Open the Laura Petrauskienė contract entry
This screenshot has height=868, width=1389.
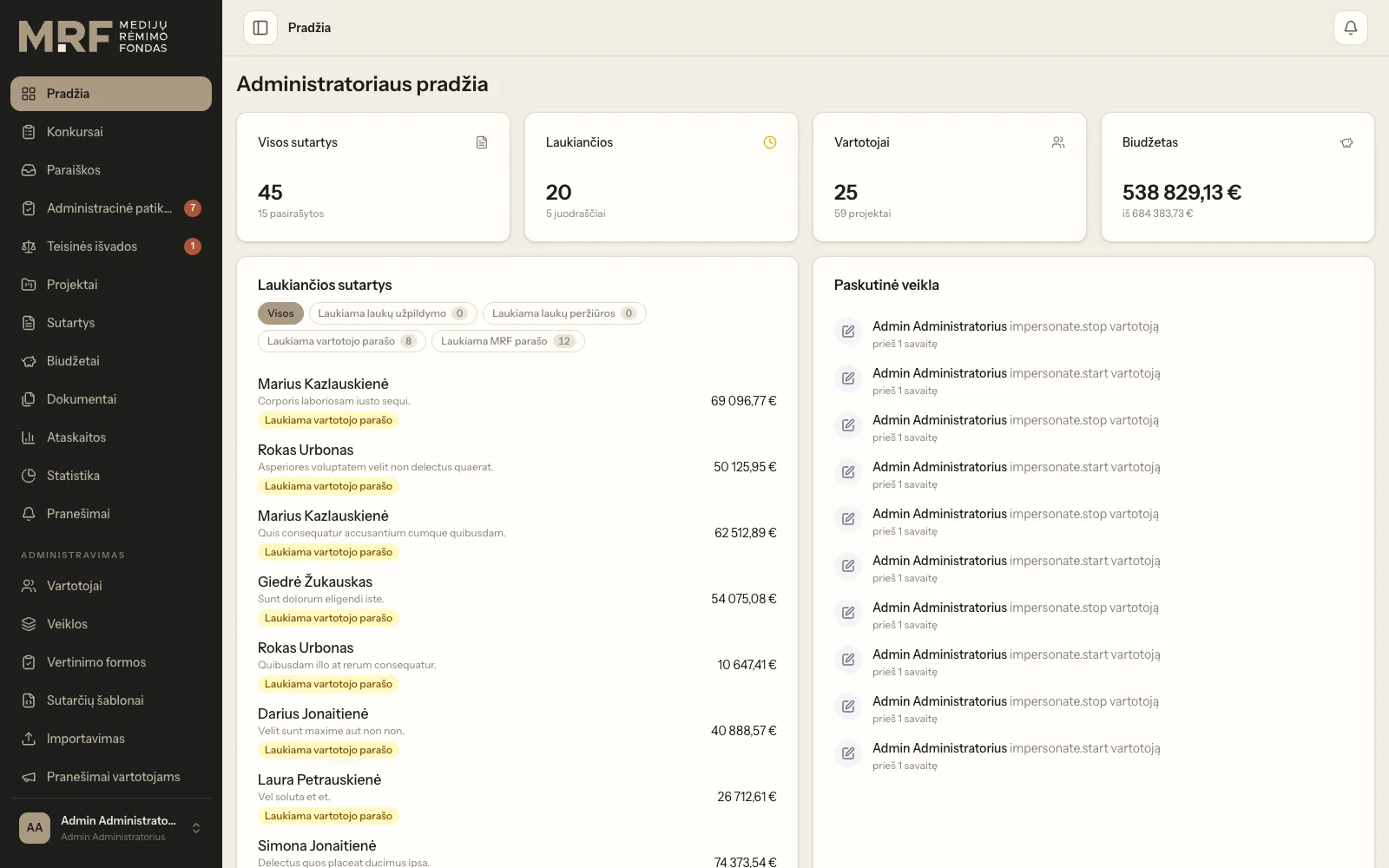coord(517,797)
